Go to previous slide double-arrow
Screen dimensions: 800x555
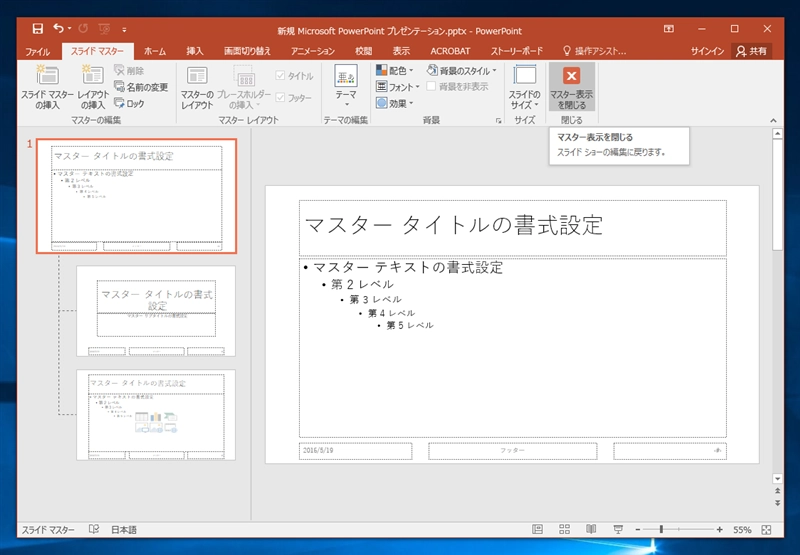(778, 491)
